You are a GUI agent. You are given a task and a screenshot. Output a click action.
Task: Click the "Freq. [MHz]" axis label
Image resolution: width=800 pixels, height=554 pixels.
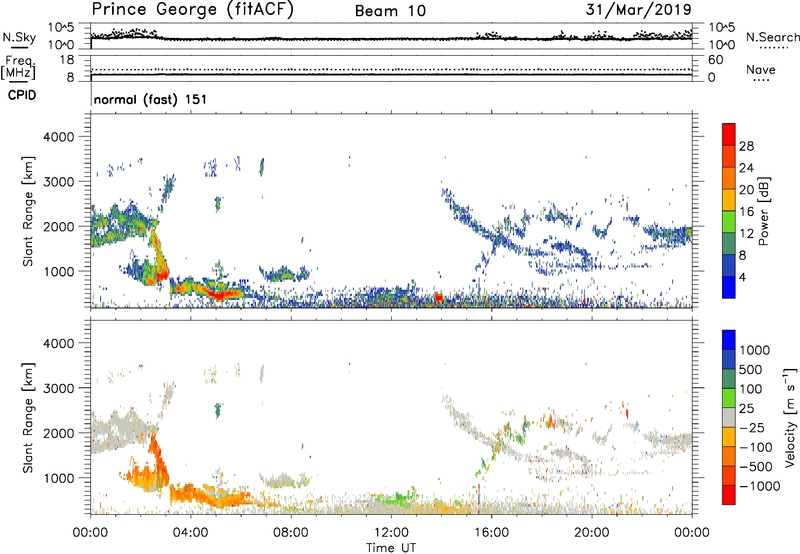tap(18, 68)
